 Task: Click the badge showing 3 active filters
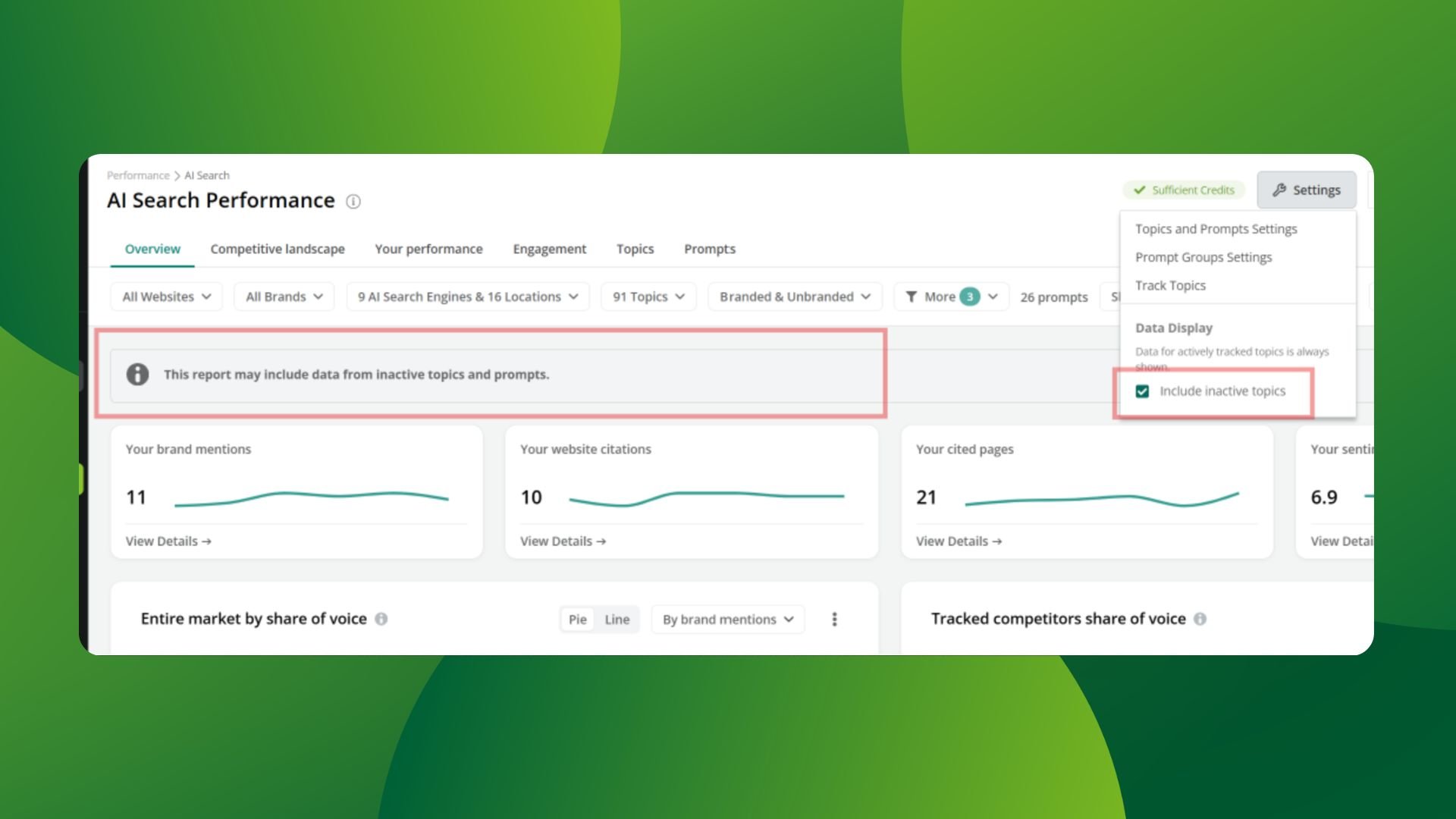point(970,297)
